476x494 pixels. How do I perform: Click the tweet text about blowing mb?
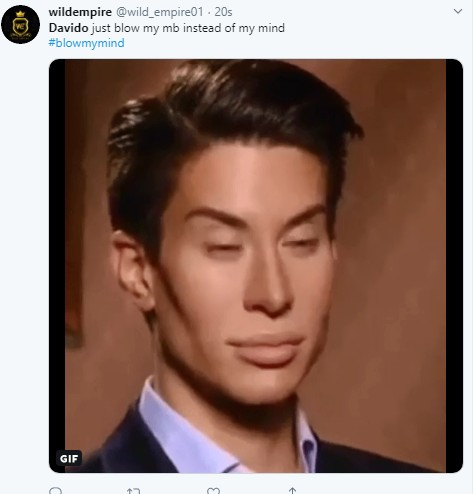[167, 28]
